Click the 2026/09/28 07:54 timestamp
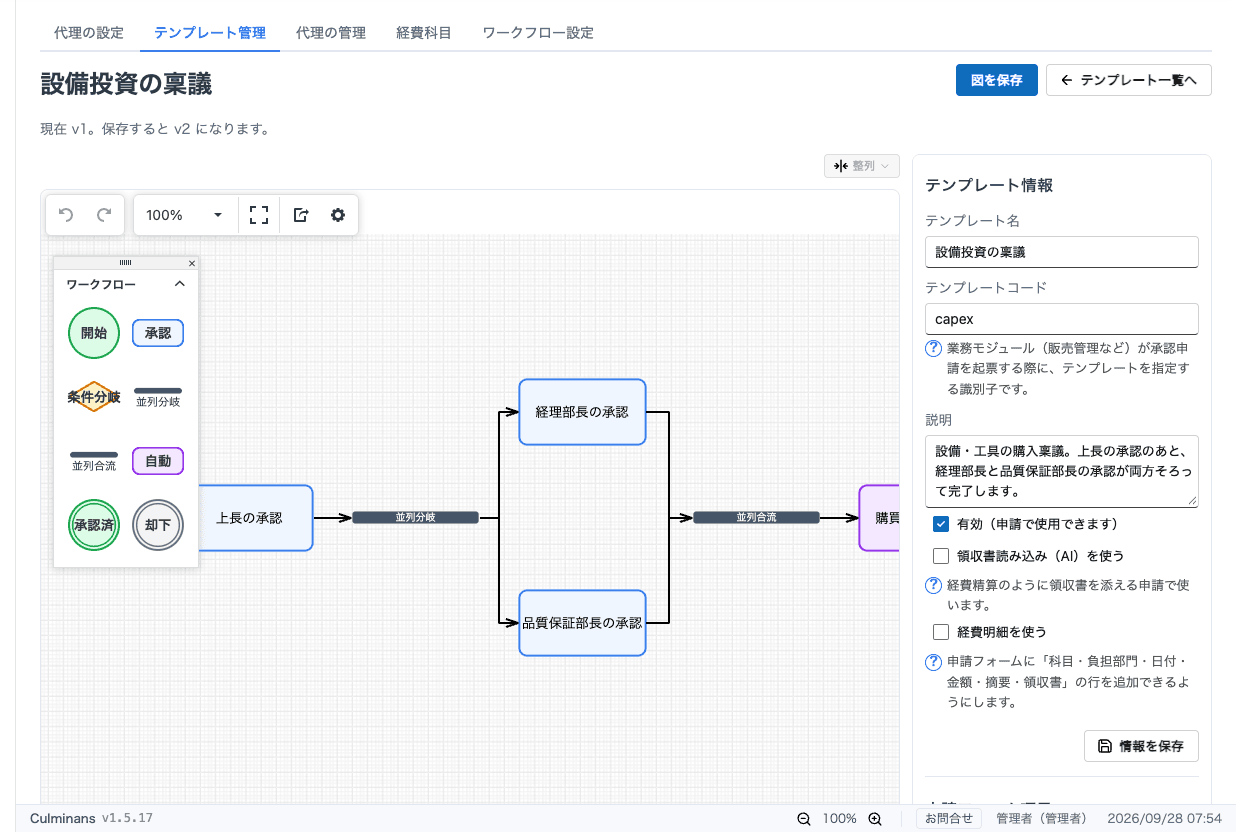The height and width of the screenshot is (832, 1236). tap(1165, 818)
